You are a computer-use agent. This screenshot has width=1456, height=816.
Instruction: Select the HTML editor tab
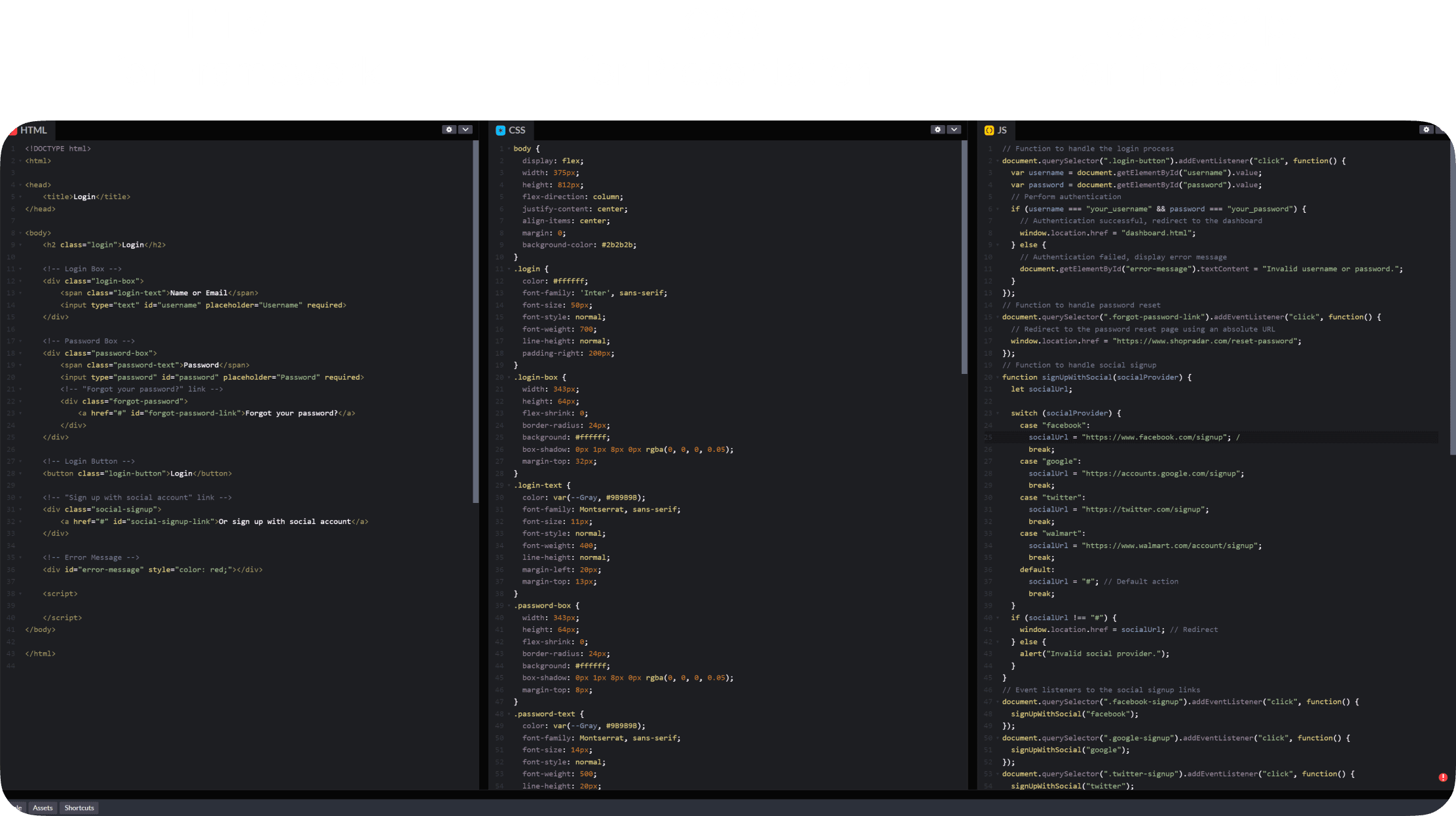pos(33,130)
